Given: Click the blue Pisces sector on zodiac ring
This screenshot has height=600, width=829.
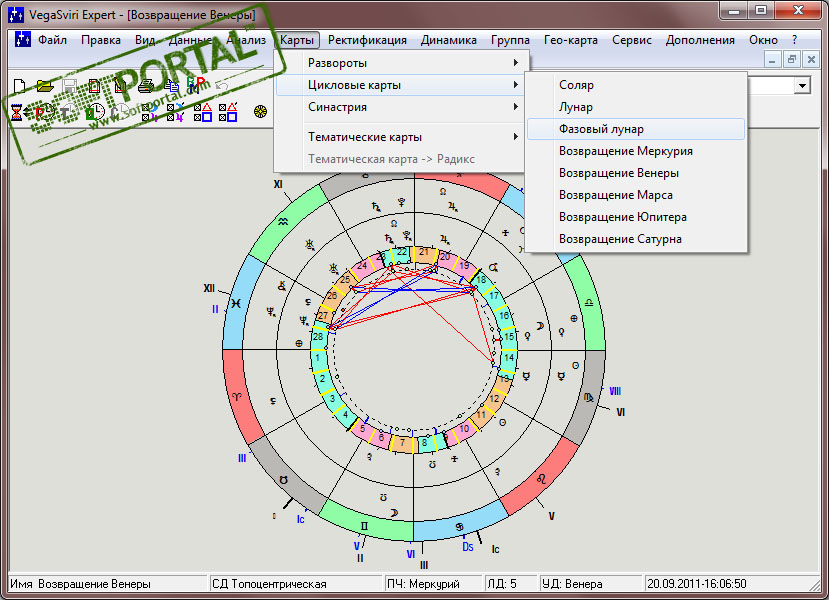Looking at the screenshot, I should point(236,303).
